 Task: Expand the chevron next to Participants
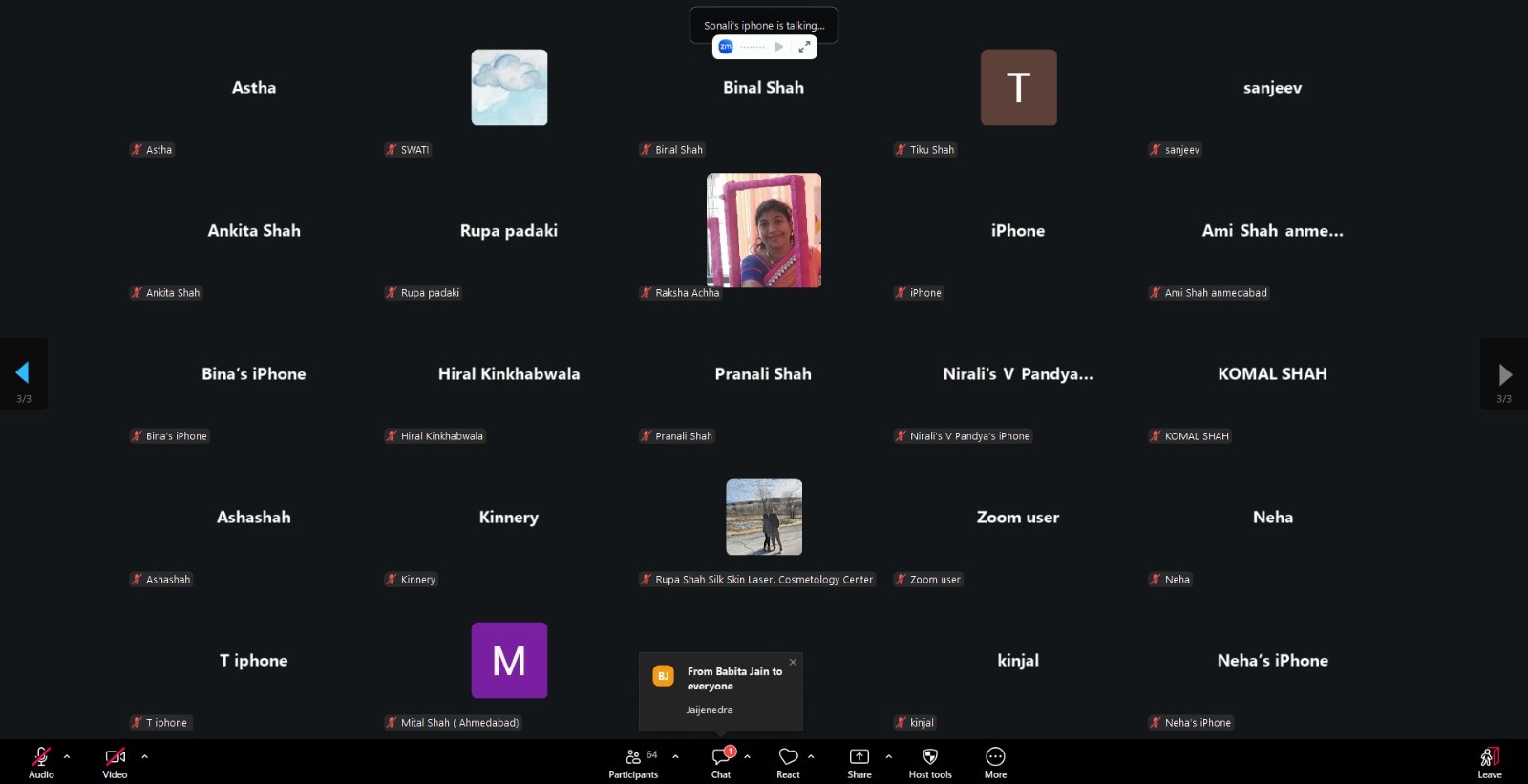pyautogui.click(x=675, y=756)
